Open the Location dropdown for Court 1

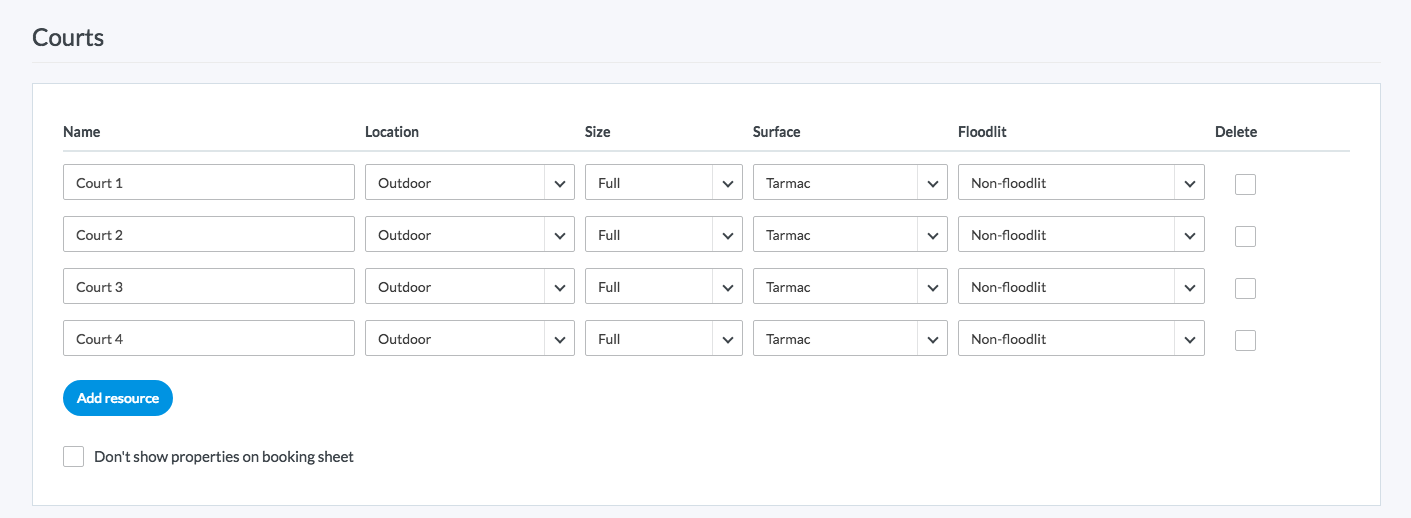[x=469, y=183]
